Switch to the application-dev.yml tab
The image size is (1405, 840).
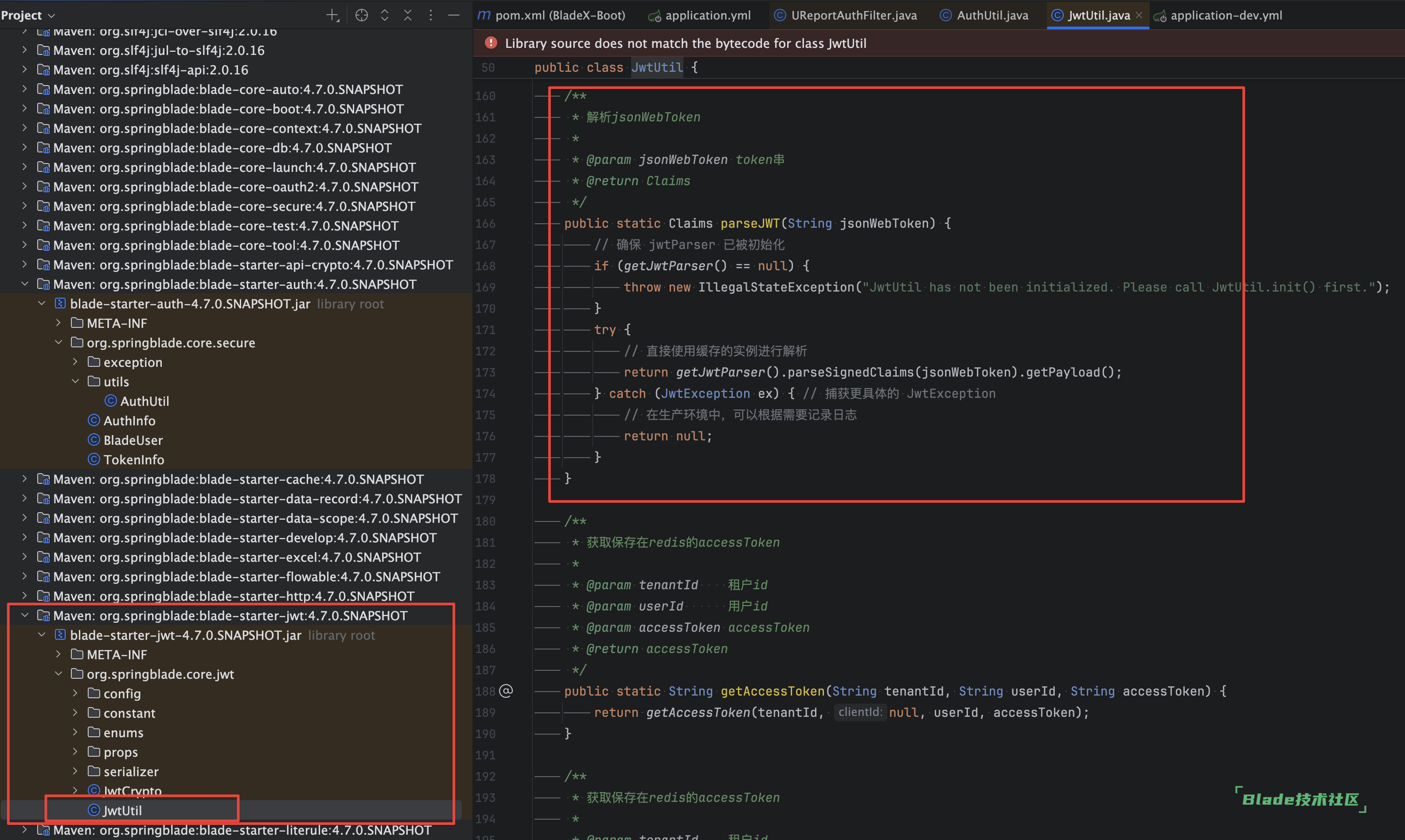click(1225, 15)
